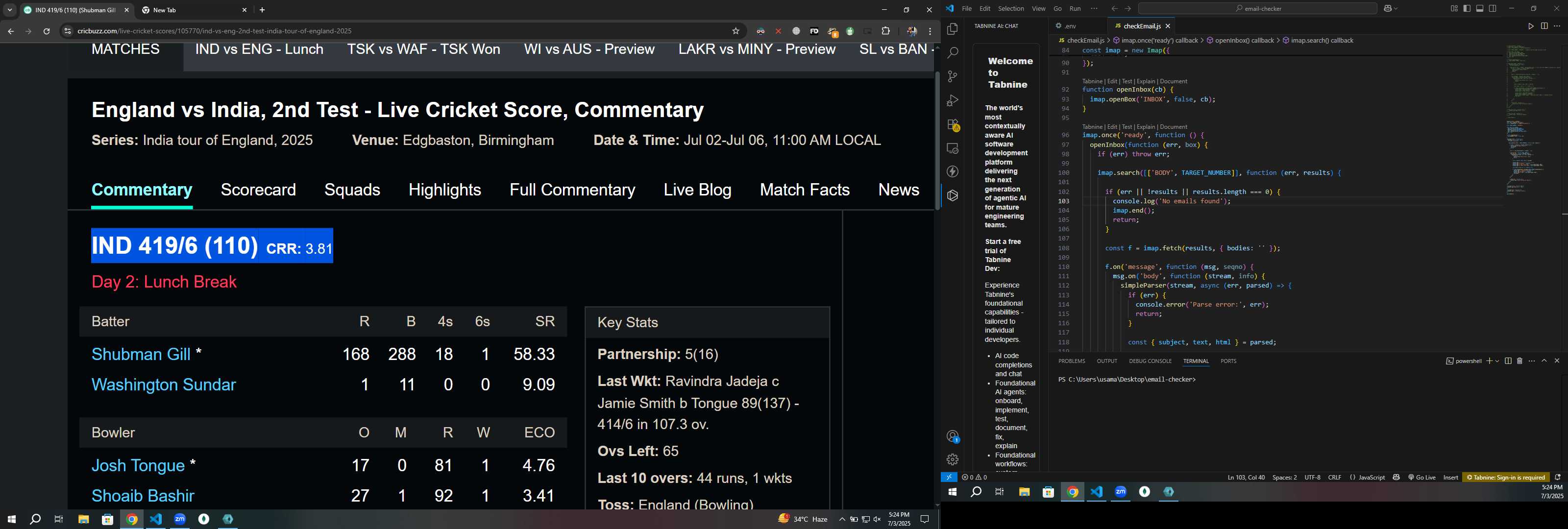Show hidden icons chevron in left taskbar tray

(x=842, y=519)
